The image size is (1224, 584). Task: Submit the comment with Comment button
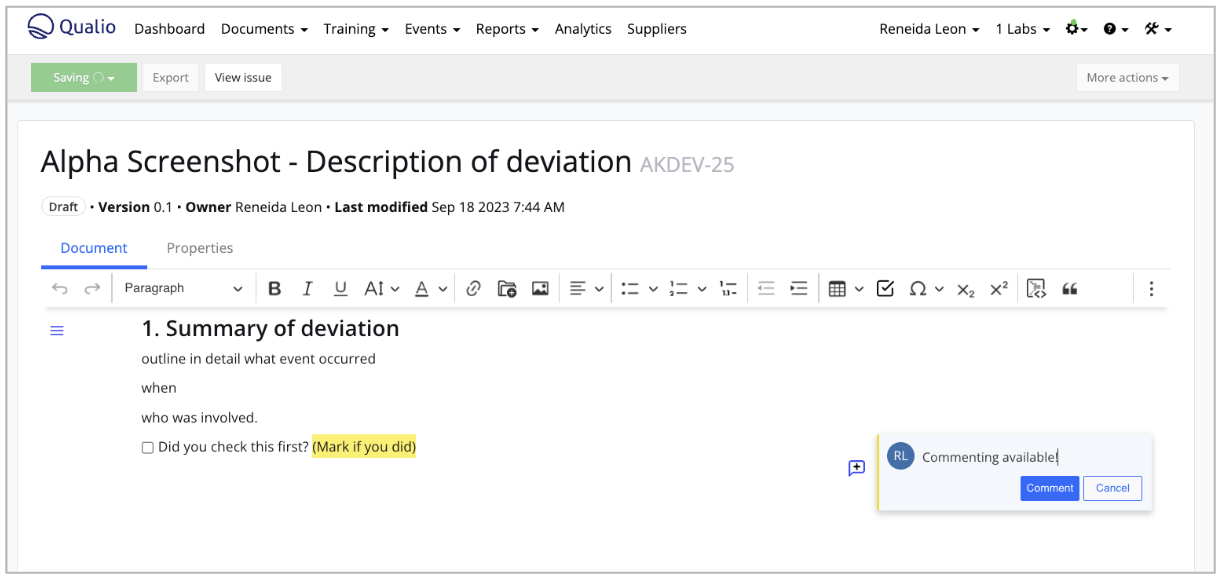1049,488
